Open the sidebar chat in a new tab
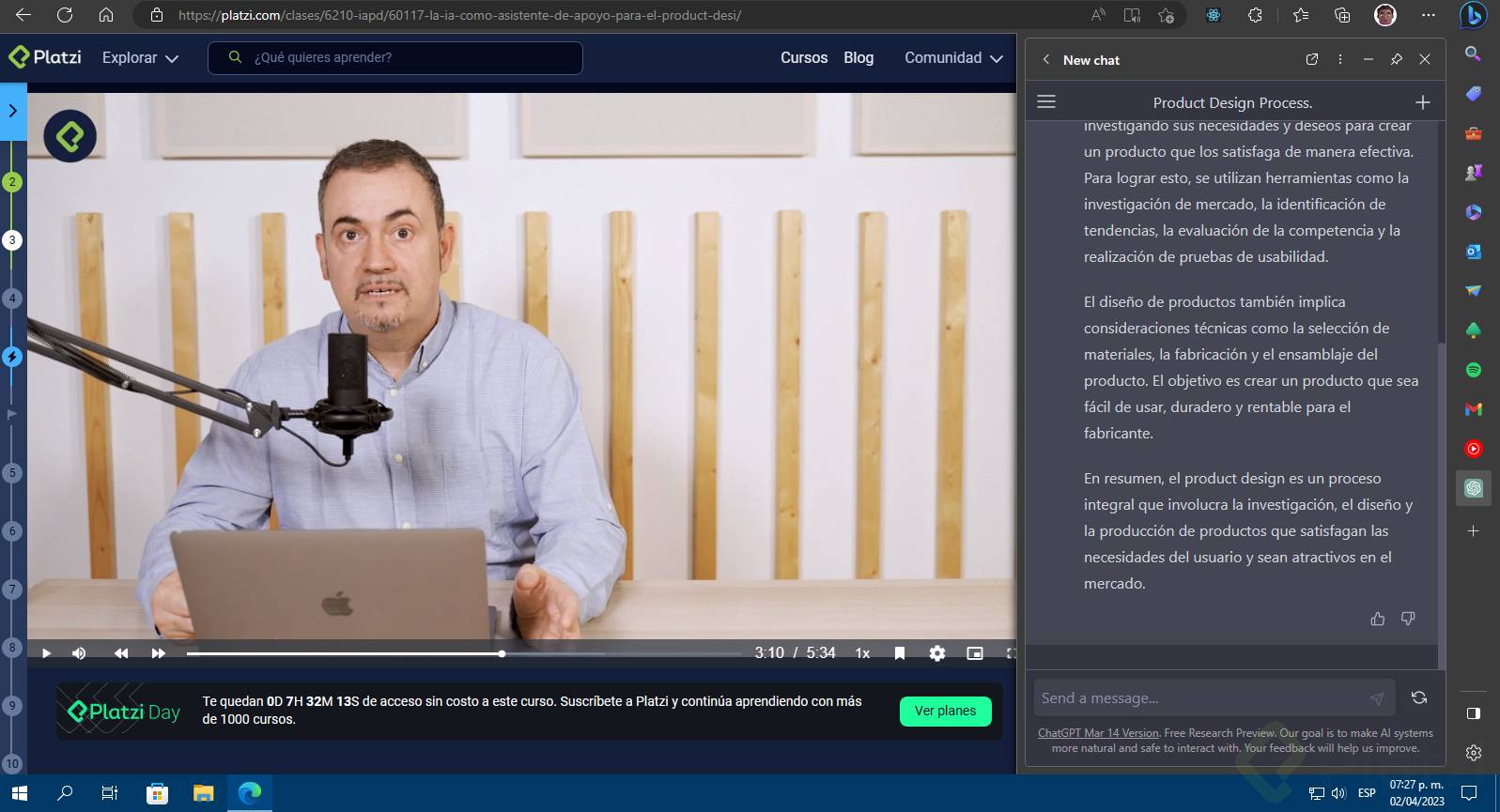Image resolution: width=1500 pixels, height=812 pixels. (x=1312, y=59)
